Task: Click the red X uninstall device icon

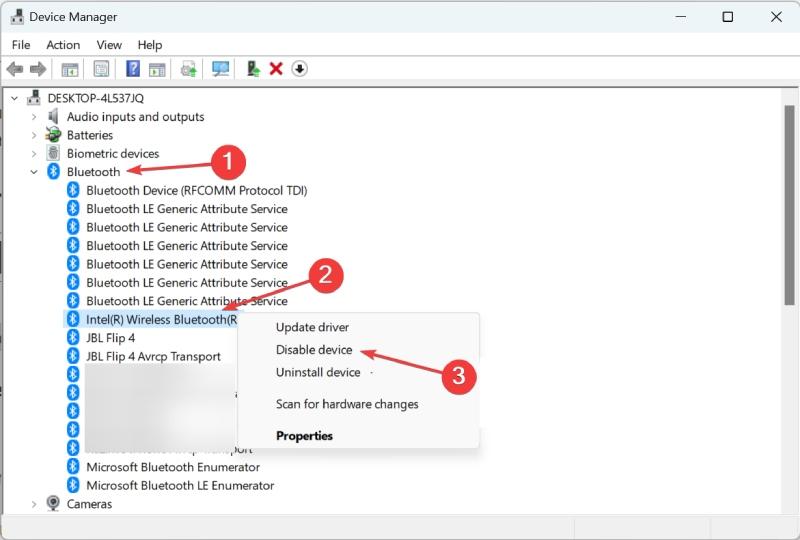Action: coord(276,68)
